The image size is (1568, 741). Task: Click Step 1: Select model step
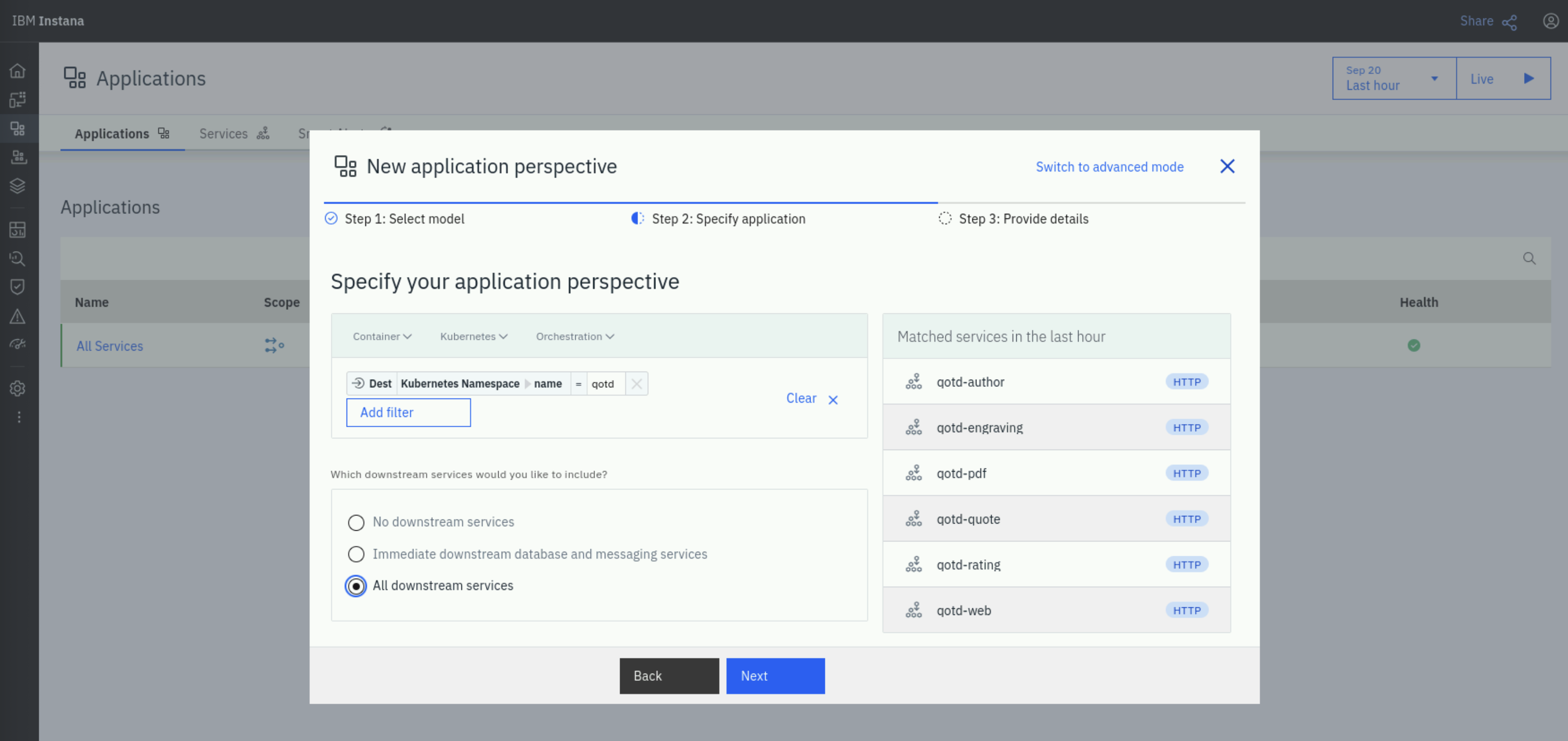[404, 219]
